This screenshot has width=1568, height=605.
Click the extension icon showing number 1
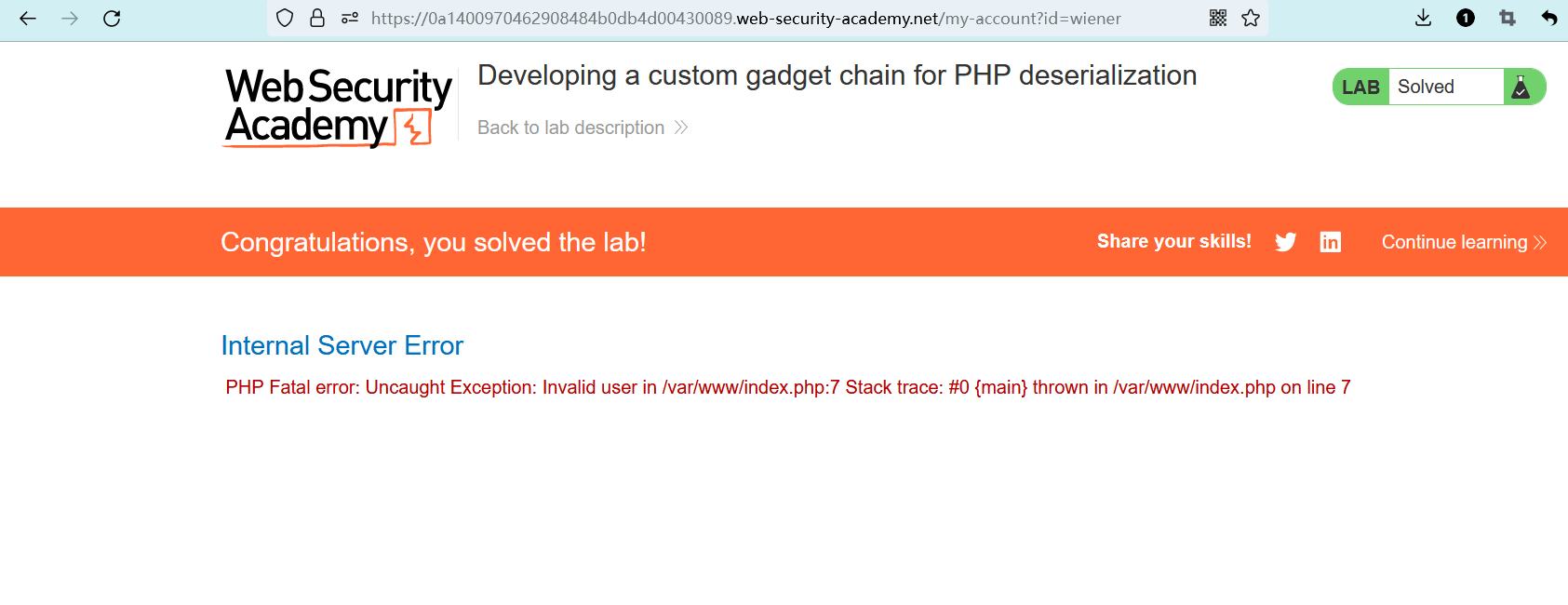click(1466, 19)
